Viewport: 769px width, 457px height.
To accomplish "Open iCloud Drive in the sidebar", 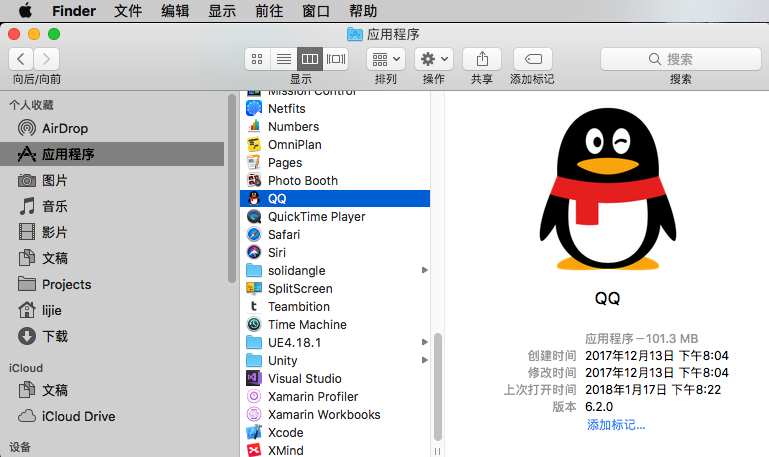I will (112, 416).
